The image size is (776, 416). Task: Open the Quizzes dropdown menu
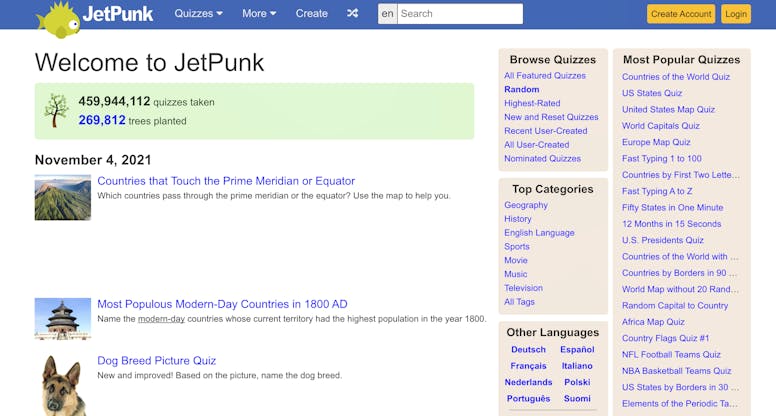pos(198,13)
